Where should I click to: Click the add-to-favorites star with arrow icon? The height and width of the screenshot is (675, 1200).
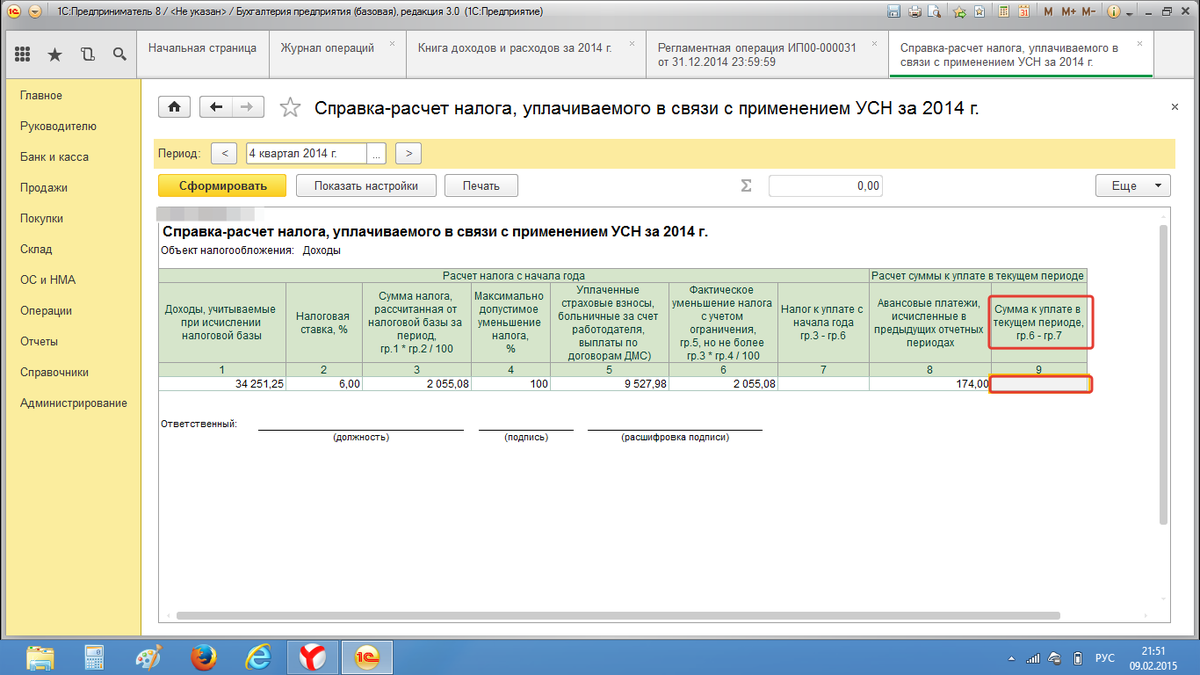(x=960, y=12)
